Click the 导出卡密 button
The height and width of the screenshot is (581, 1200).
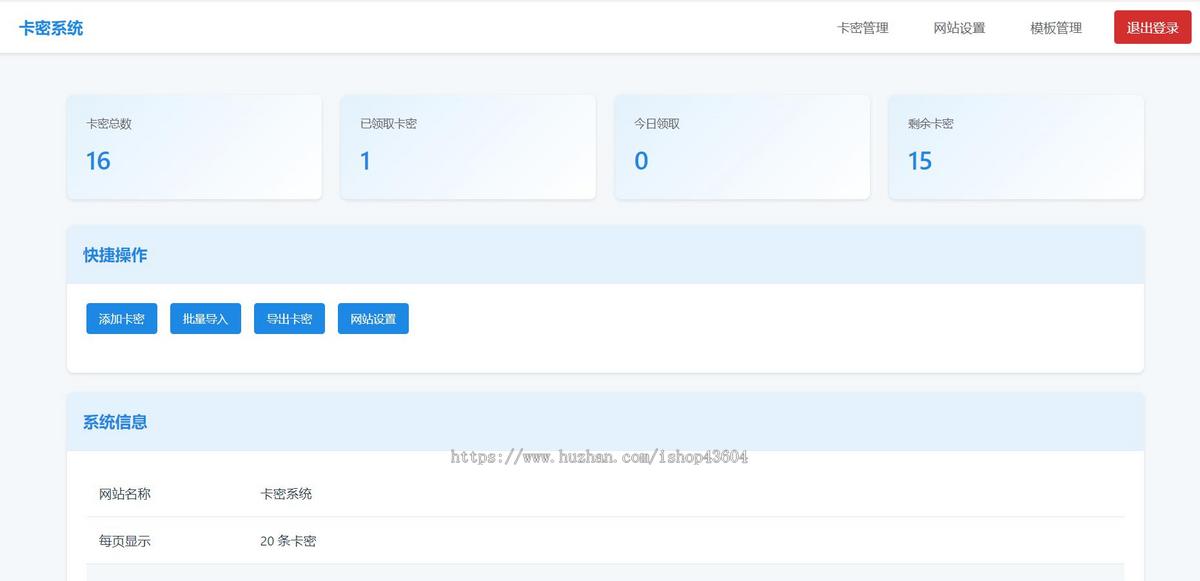pyautogui.click(x=289, y=319)
